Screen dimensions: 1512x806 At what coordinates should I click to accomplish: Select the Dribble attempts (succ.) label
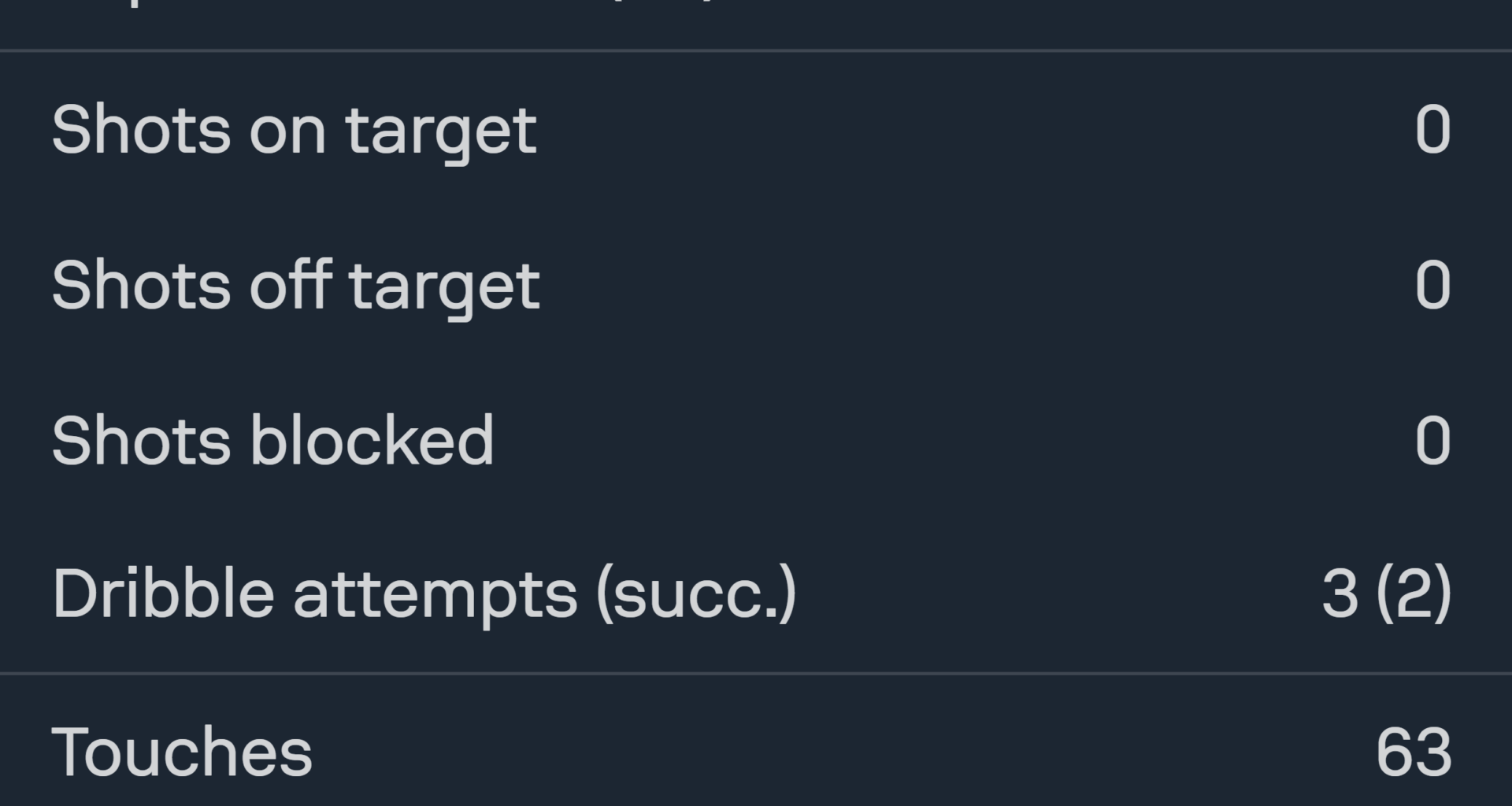click(424, 596)
